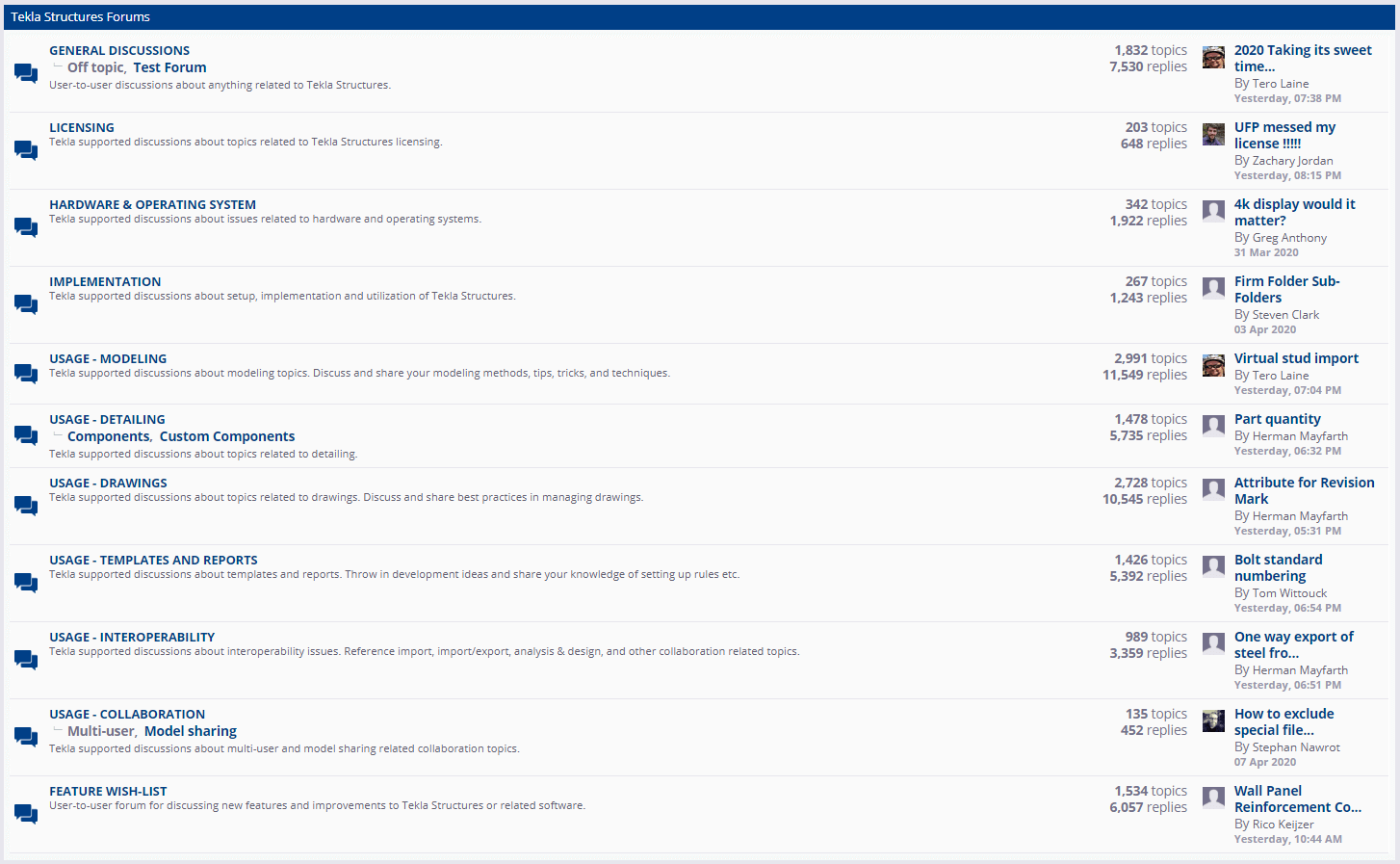Open the Usage - Collaboration forum
1400x864 pixels.
(127, 715)
